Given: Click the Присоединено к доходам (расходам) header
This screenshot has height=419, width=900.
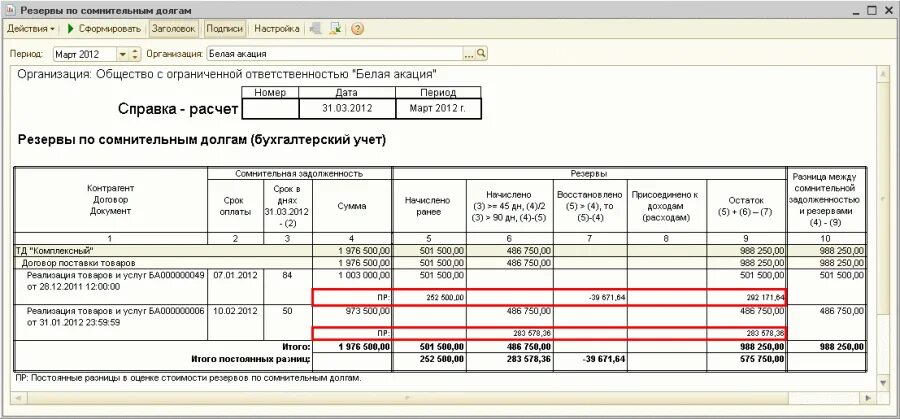Looking at the screenshot, I should pyautogui.click(x=666, y=206).
